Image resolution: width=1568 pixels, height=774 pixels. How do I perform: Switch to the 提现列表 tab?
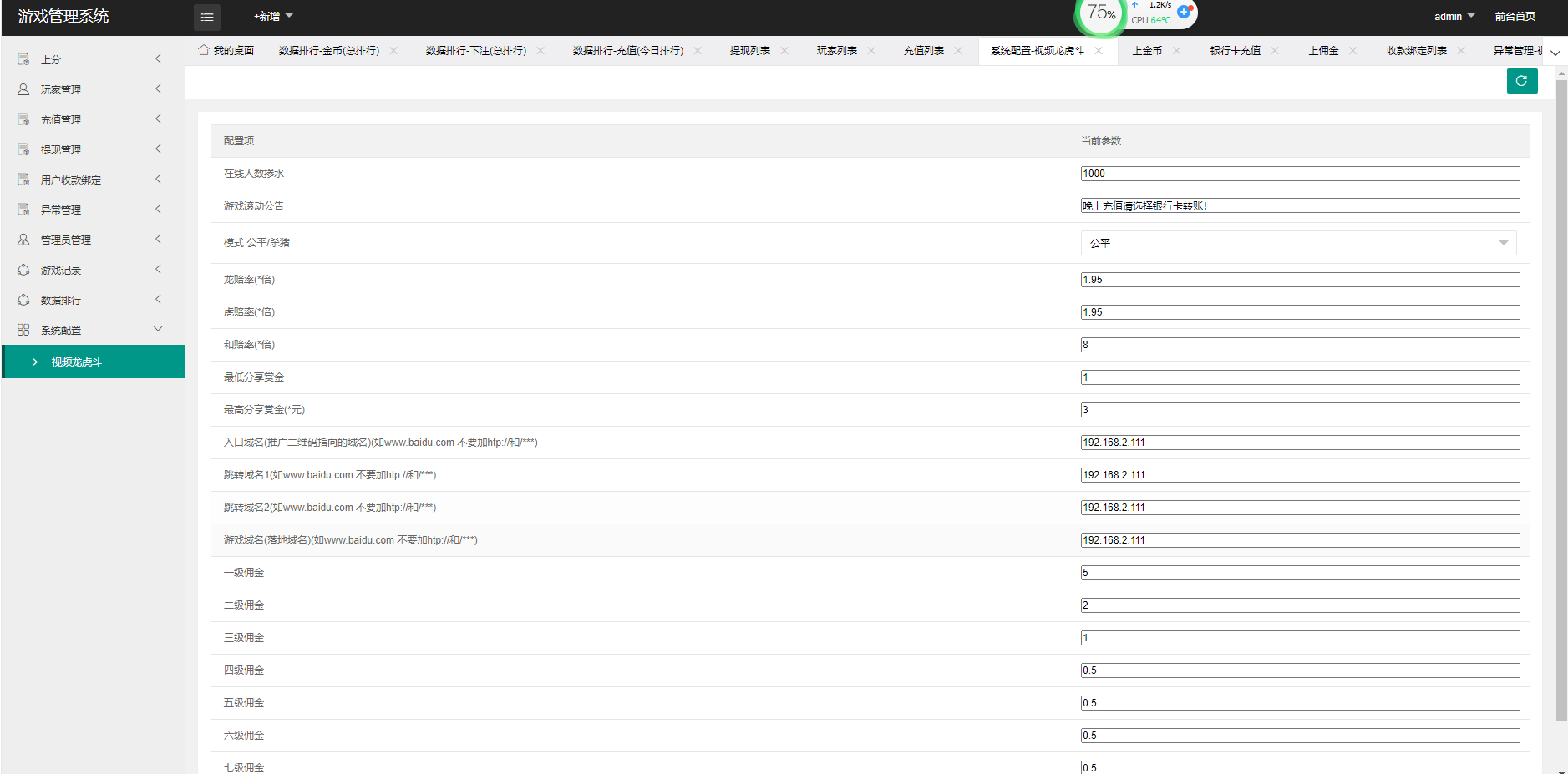point(749,51)
